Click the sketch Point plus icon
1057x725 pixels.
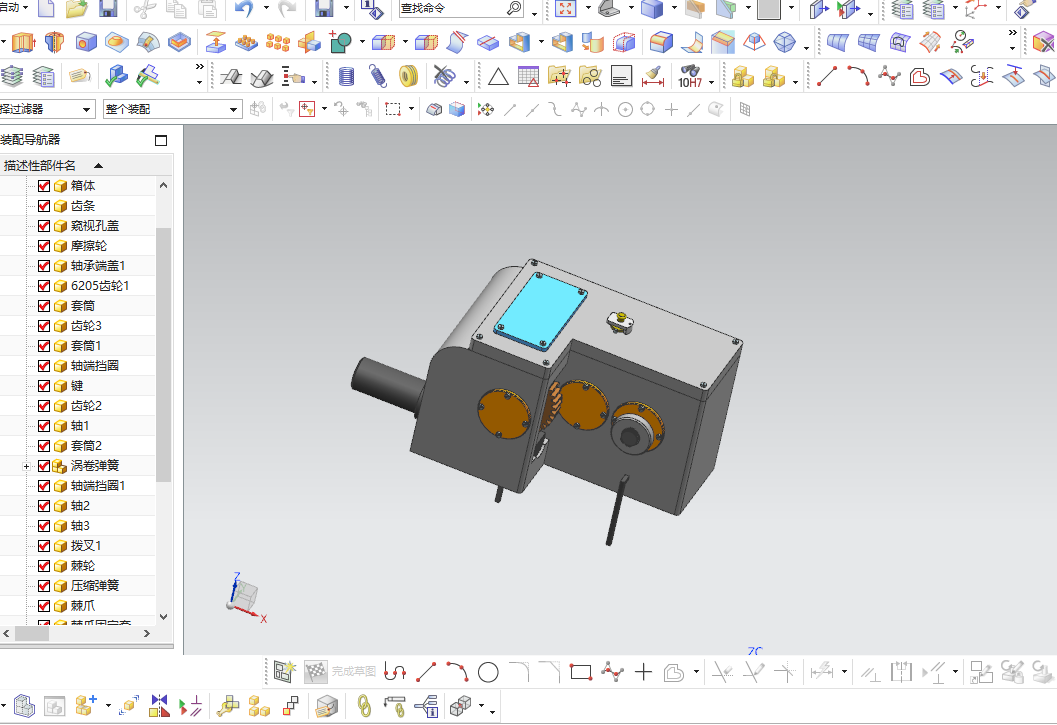coord(644,672)
